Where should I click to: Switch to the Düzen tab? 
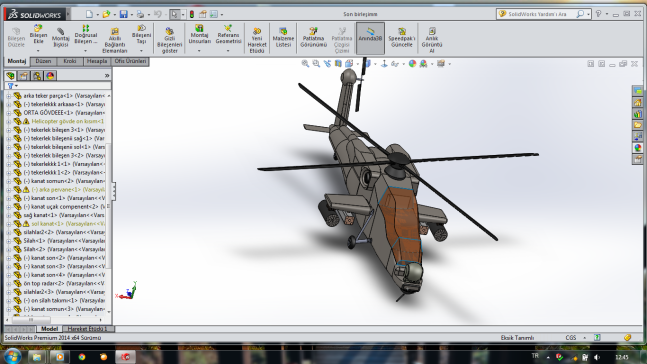click(x=43, y=61)
